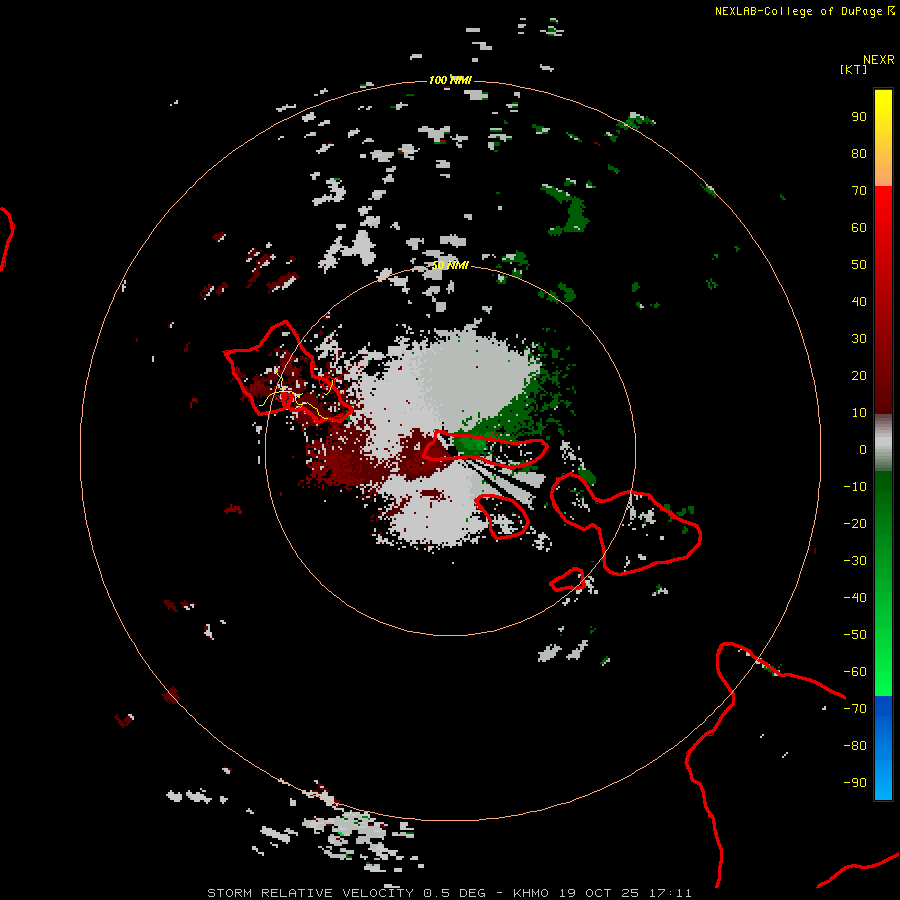This screenshot has height=900, width=900.
Task: Click the -90 value on the velocity scale
Action: [x=855, y=783]
